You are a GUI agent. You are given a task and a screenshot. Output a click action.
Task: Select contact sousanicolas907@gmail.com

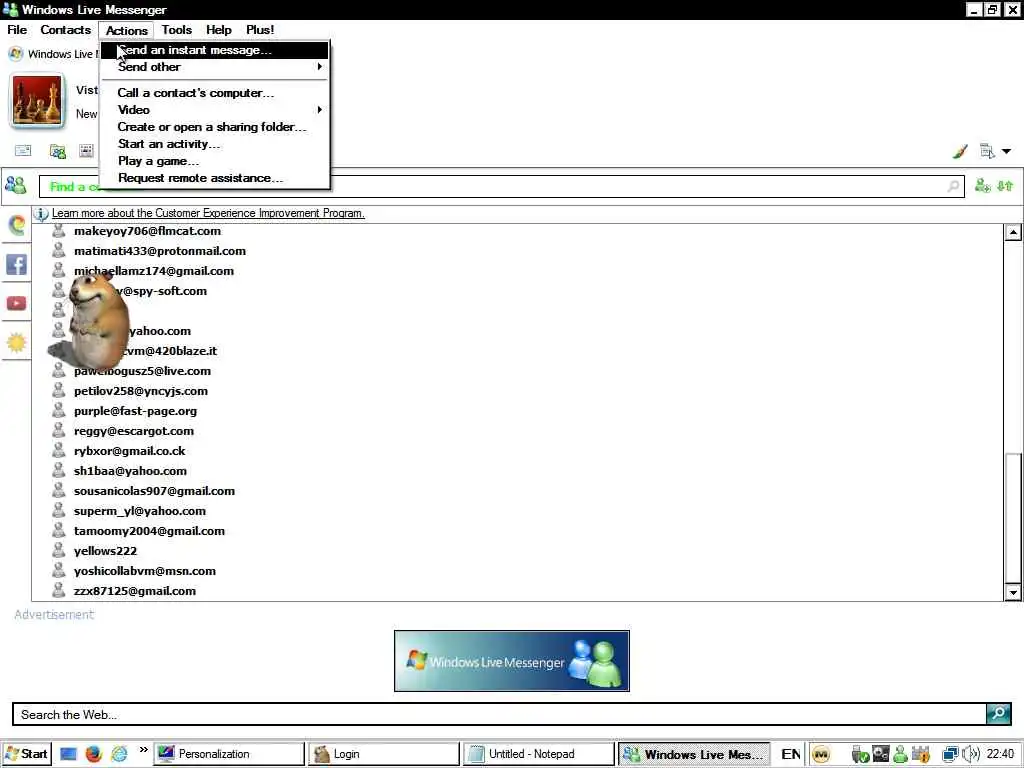(154, 491)
